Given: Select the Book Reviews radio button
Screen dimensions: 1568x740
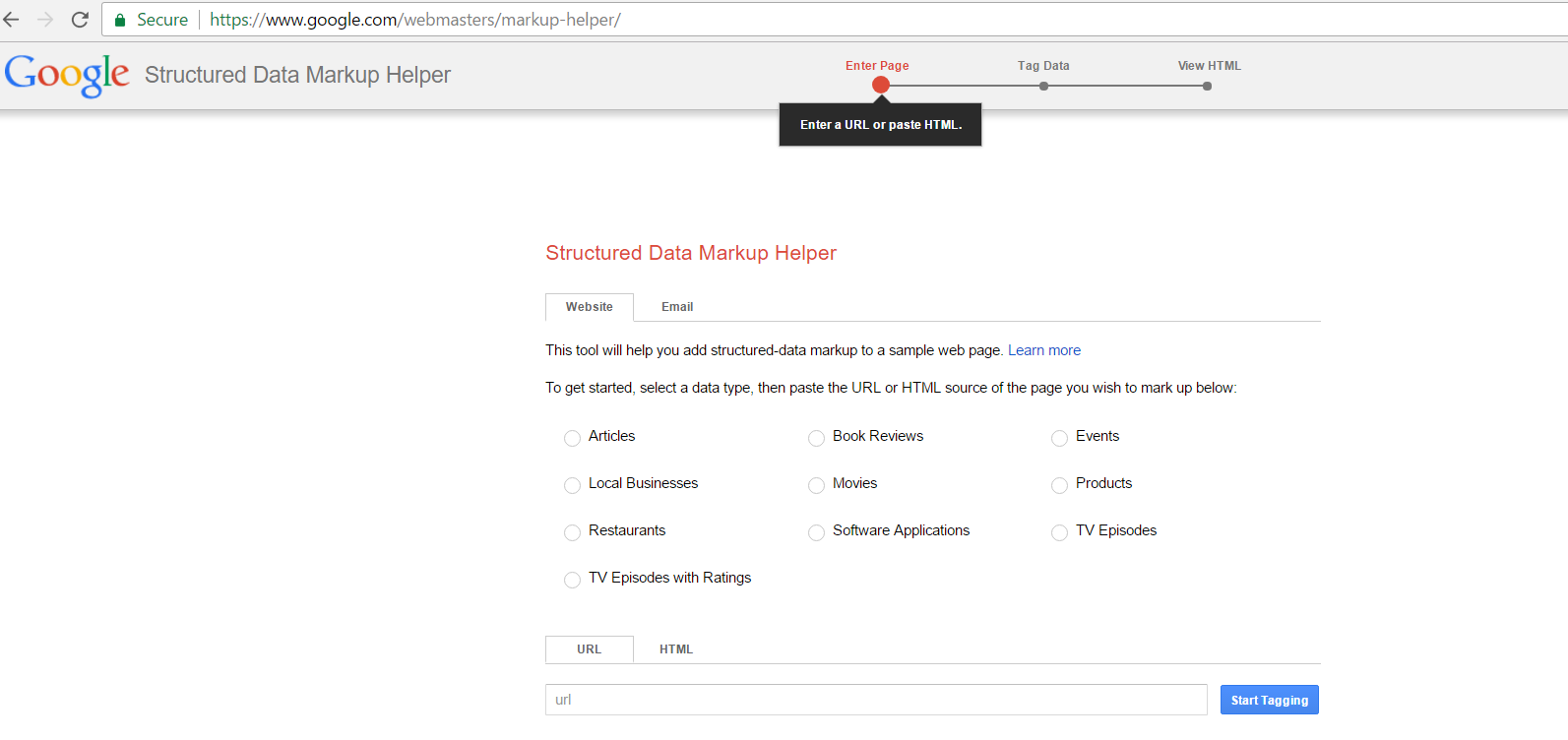Looking at the screenshot, I should tap(816, 438).
